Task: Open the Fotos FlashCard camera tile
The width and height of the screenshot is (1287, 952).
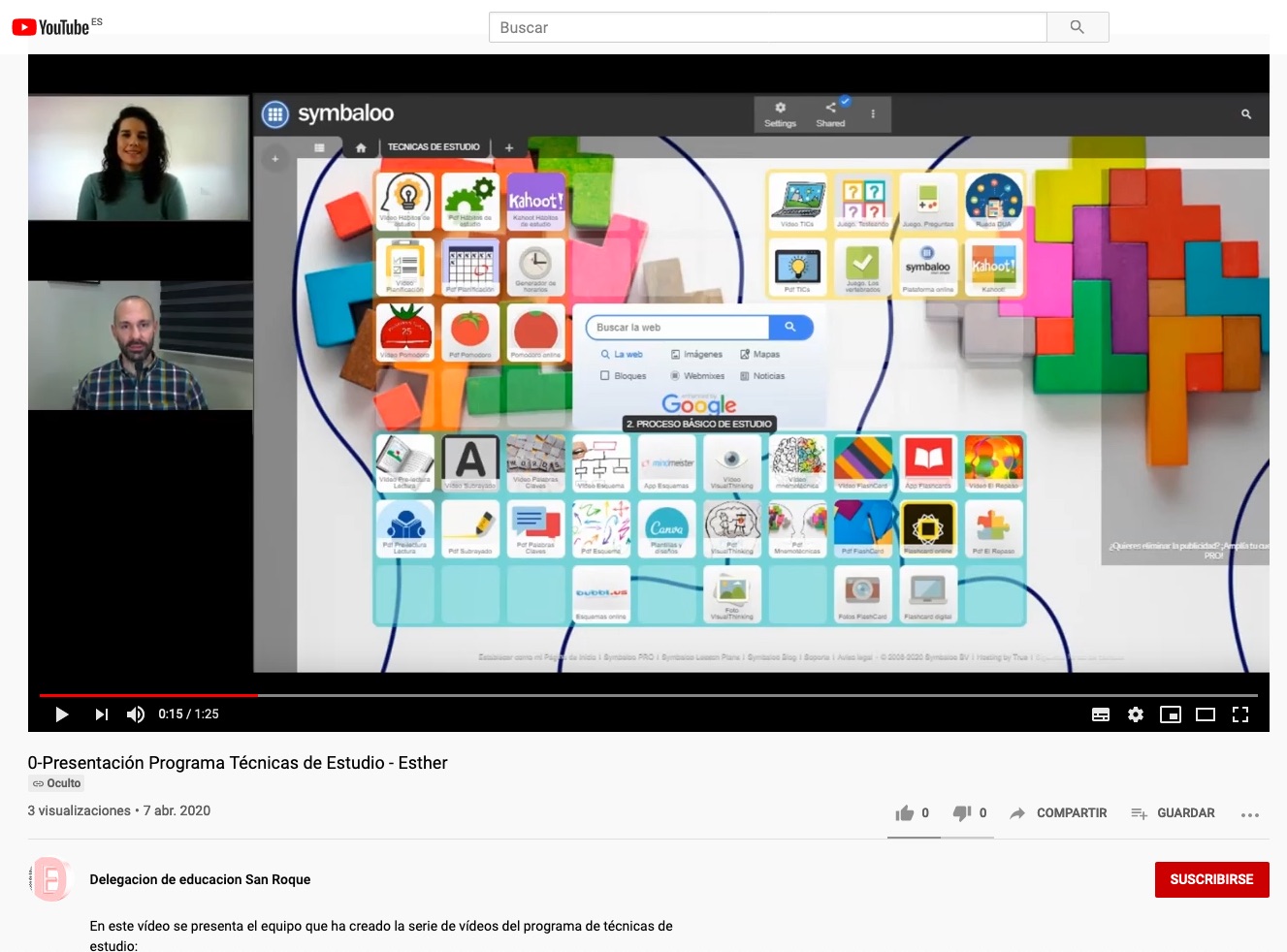Action: click(863, 594)
